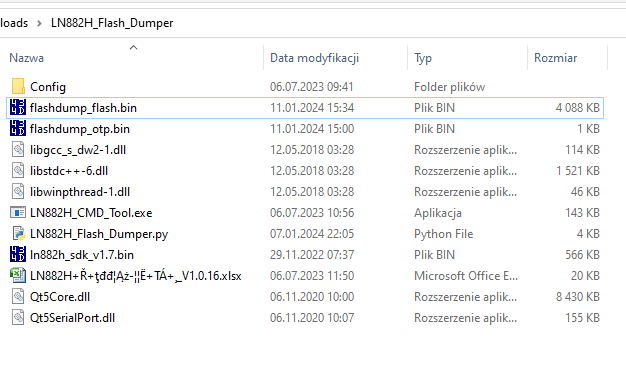Screen dimensions: 626x372
Task: Sort by the Rozmiar column header
Action: pos(556,58)
